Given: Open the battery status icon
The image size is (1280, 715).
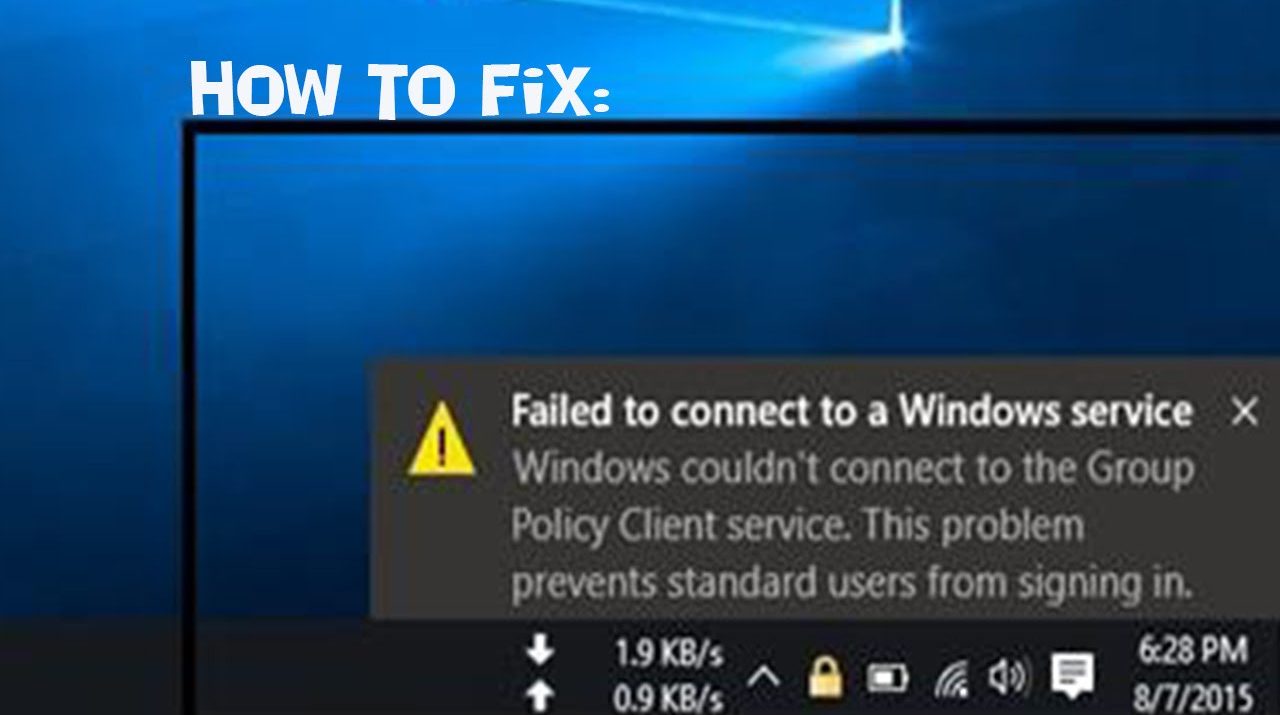Looking at the screenshot, I should click(x=886, y=679).
